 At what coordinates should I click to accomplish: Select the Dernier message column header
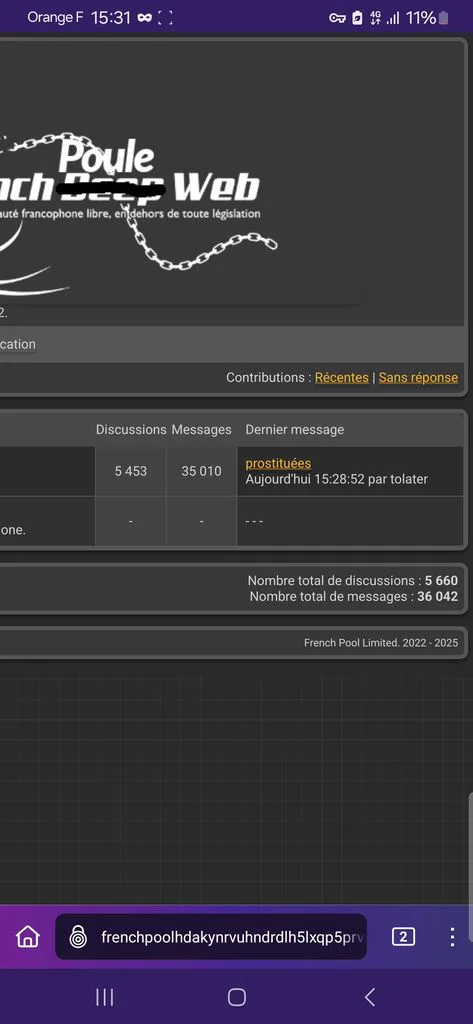coord(295,430)
